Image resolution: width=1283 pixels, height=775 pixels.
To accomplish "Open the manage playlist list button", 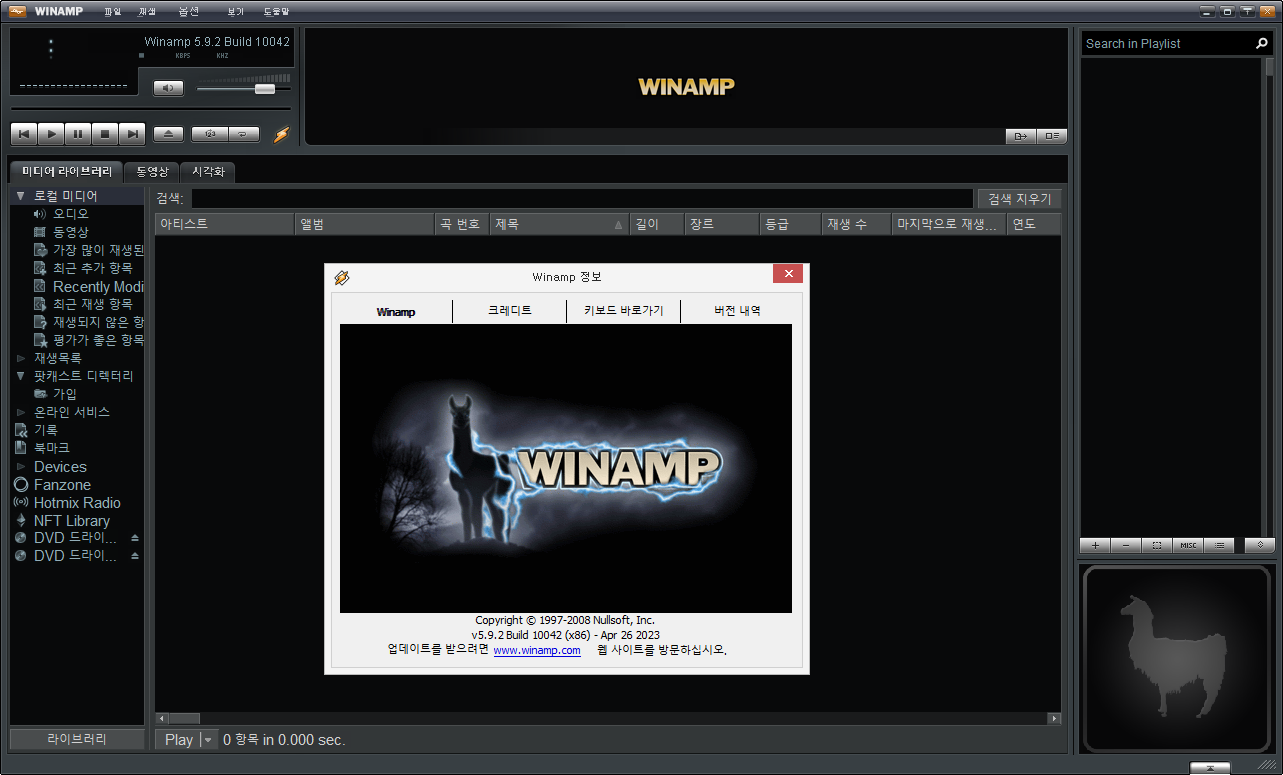I will point(1219,545).
